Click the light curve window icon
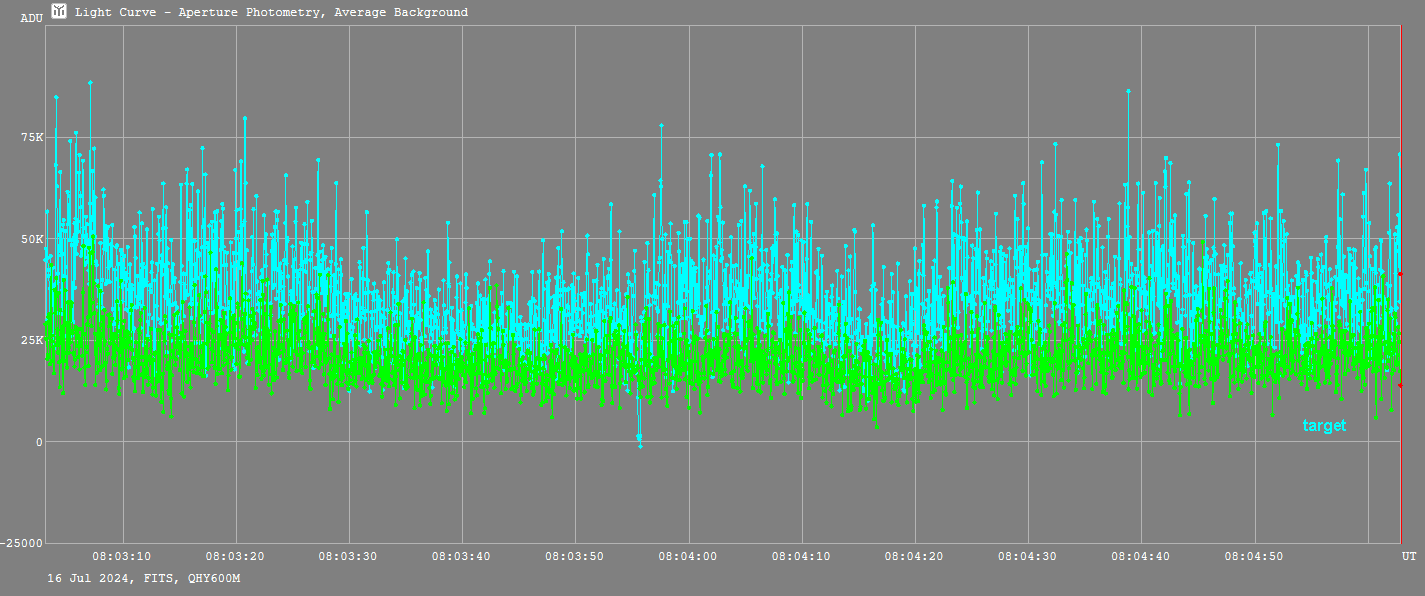Viewport: 1425px width, 596px height. click(59, 11)
